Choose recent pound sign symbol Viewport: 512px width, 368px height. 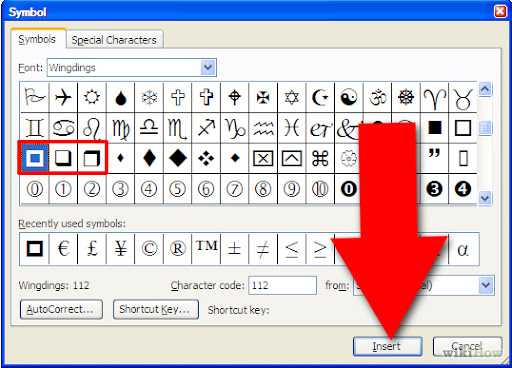tap(92, 249)
